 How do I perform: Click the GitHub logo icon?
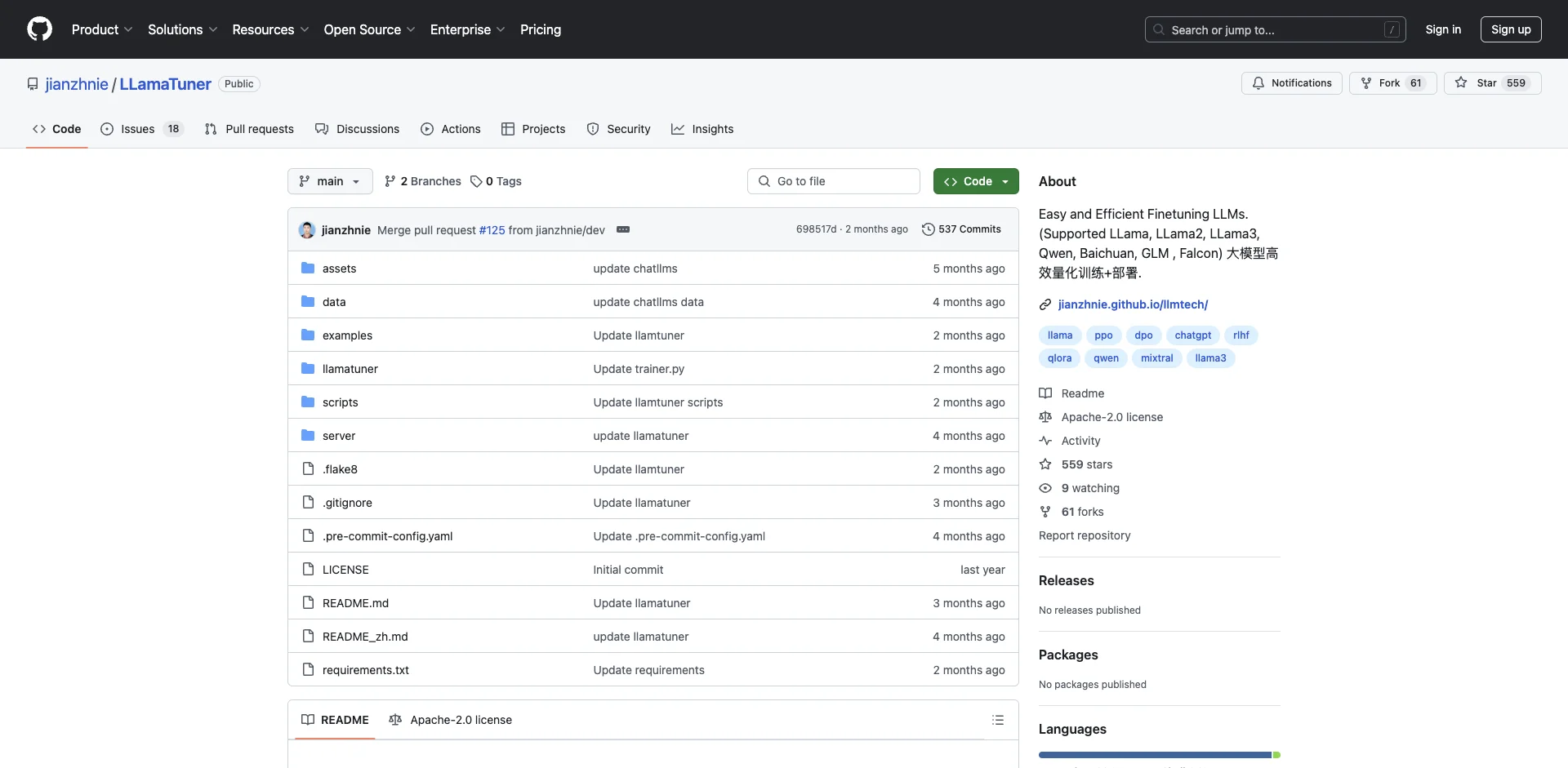click(39, 29)
